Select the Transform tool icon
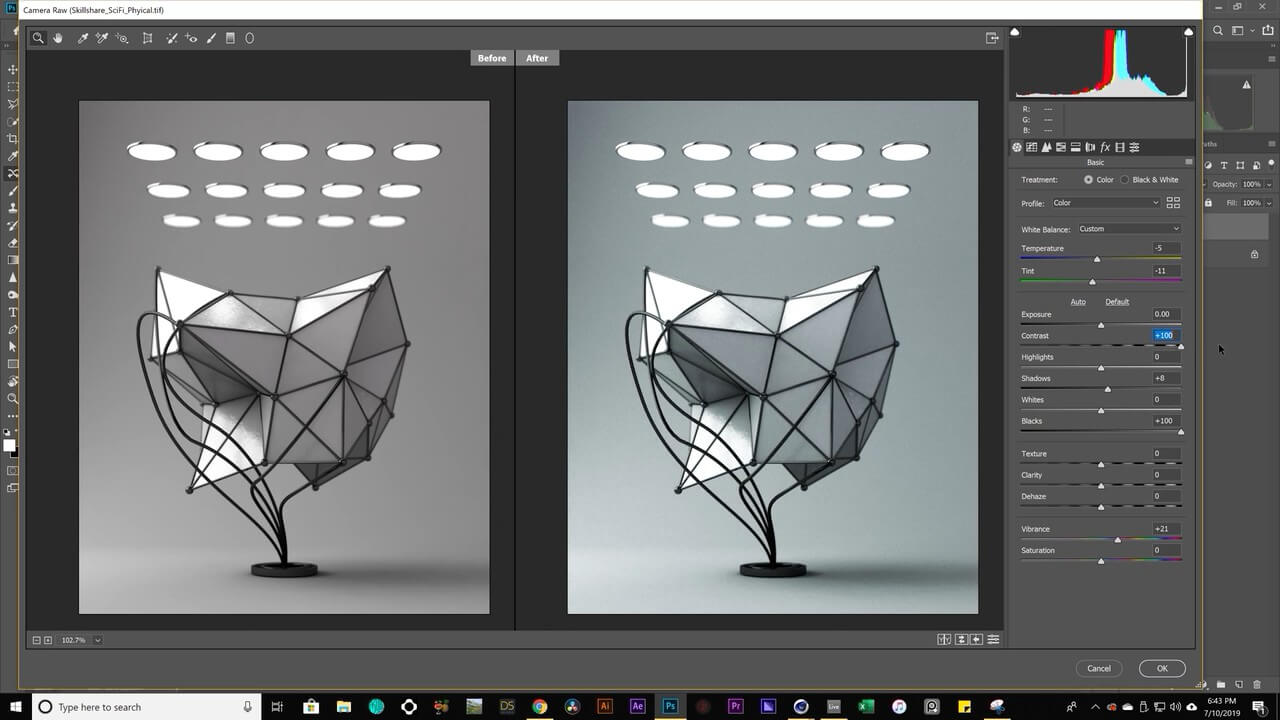 click(x=147, y=38)
